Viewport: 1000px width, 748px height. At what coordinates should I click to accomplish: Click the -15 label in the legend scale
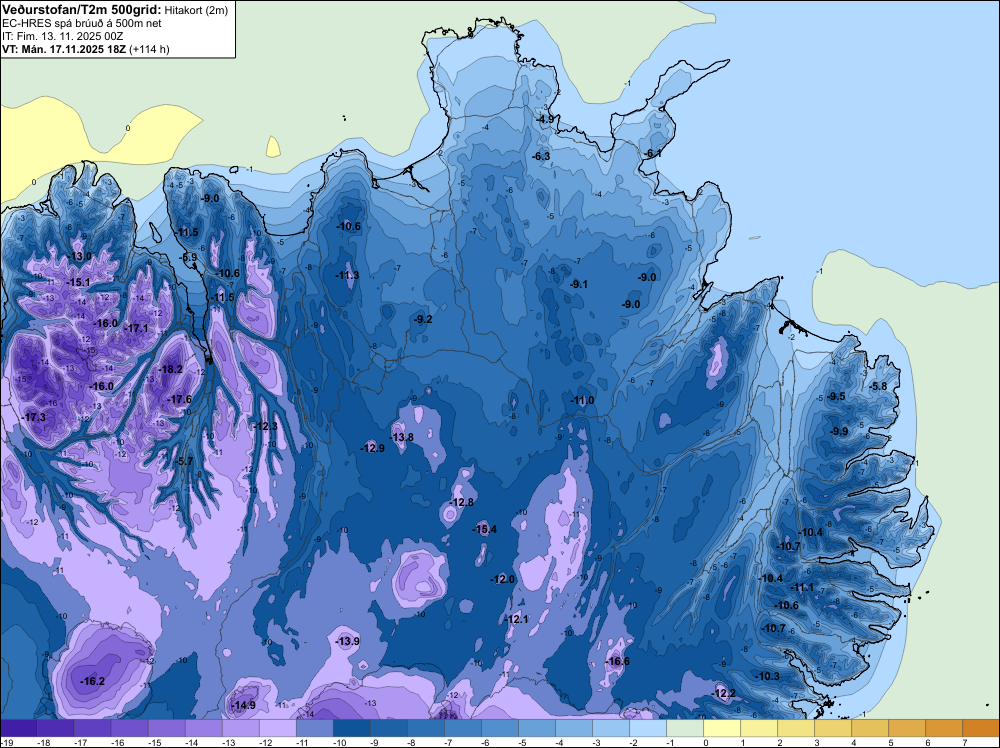click(154, 743)
